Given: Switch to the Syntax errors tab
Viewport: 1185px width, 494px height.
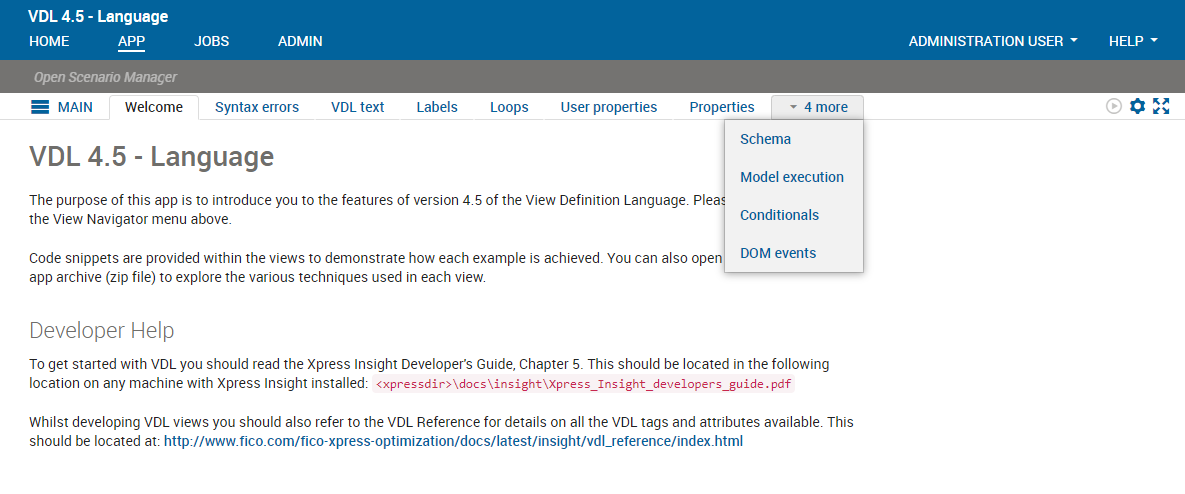Looking at the screenshot, I should pyautogui.click(x=257, y=107).
